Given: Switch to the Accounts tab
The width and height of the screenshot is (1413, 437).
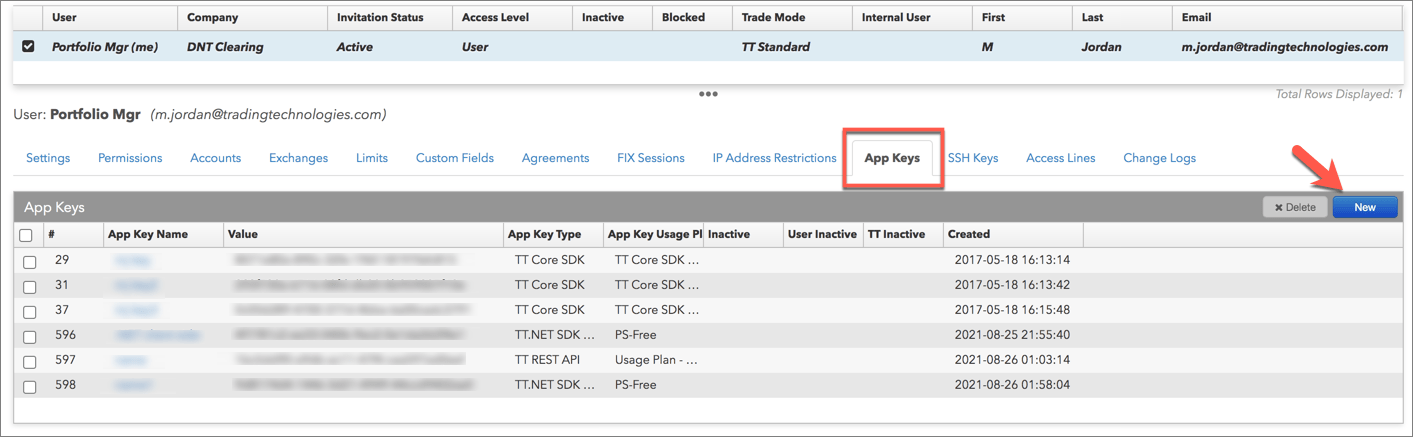Looking at the screenshot, I should click(x=216, y=158).
